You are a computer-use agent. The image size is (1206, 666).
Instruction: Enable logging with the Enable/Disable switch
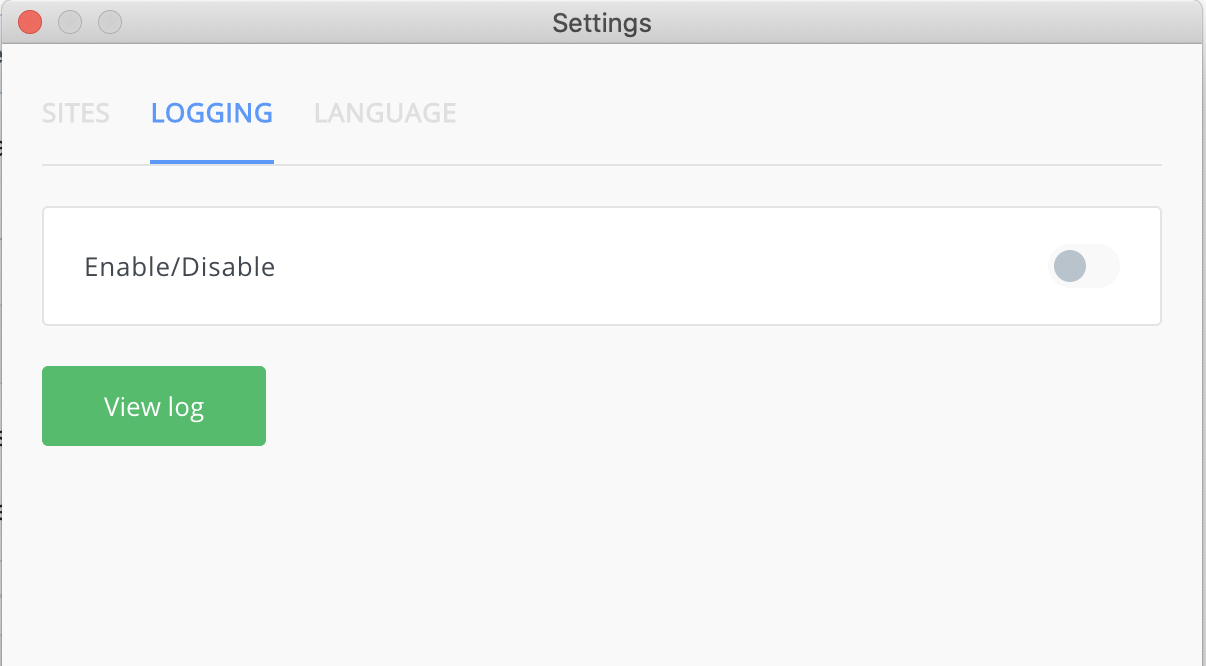[1084, 266]
